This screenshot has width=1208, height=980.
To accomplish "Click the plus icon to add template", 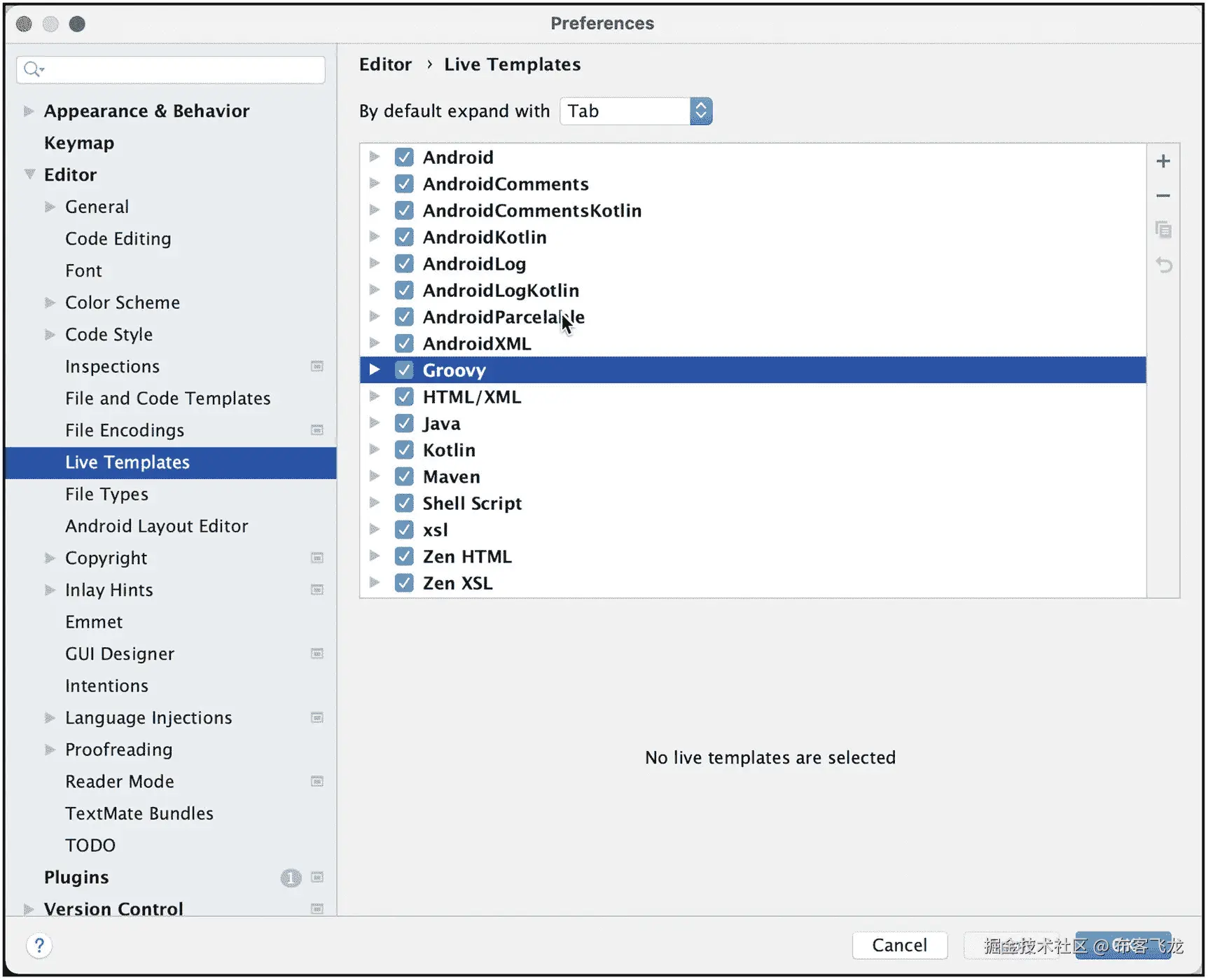I will 1162,161.
